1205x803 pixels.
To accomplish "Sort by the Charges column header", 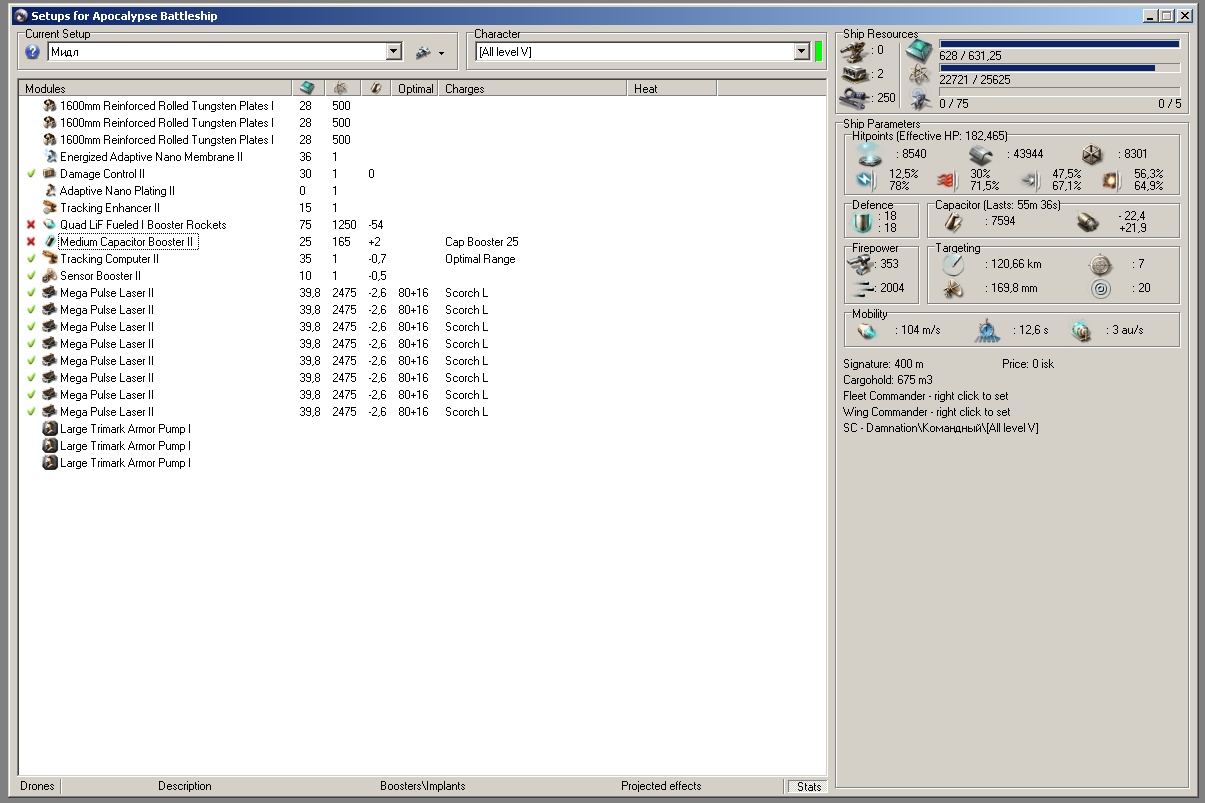I will (533, 88).
